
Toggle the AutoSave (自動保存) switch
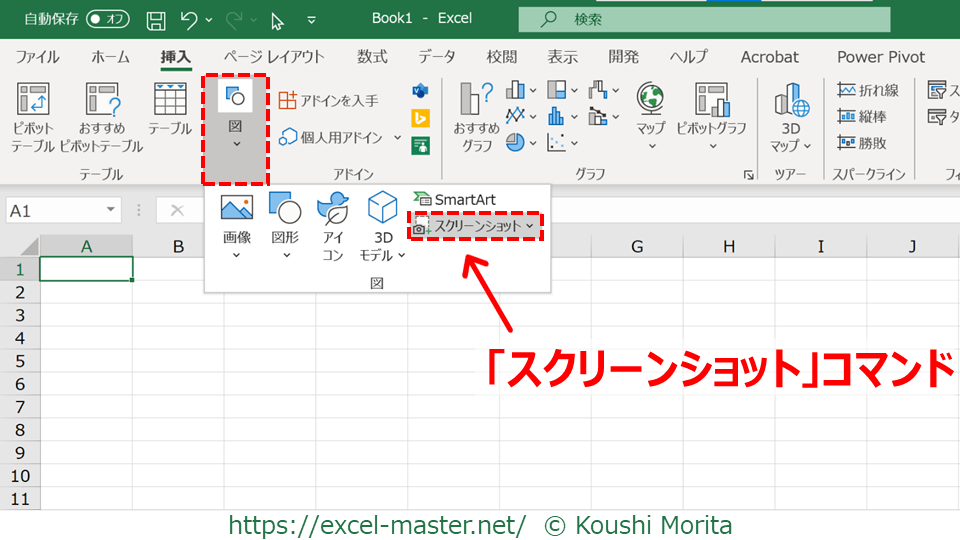107,19
